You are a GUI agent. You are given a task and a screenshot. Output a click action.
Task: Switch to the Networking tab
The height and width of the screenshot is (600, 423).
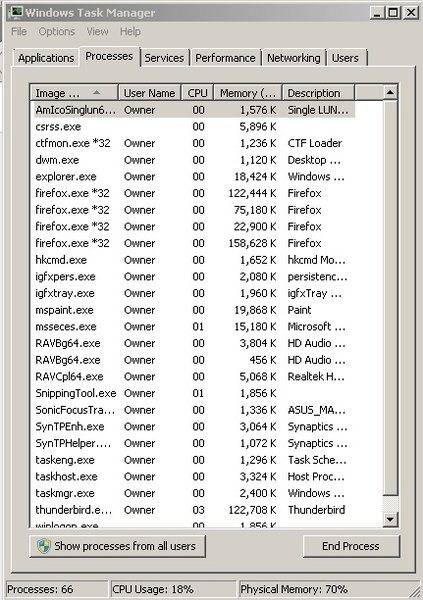pos(294,58)
